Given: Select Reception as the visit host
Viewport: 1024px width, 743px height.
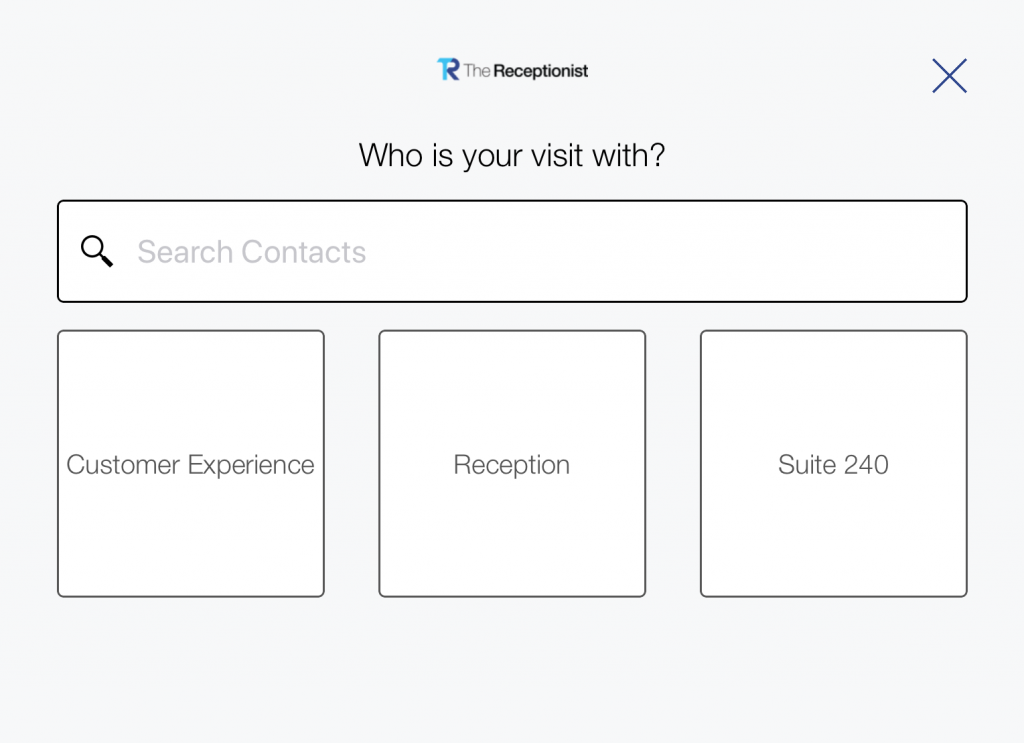Looking at the screenshot, I should coord(512,464).
